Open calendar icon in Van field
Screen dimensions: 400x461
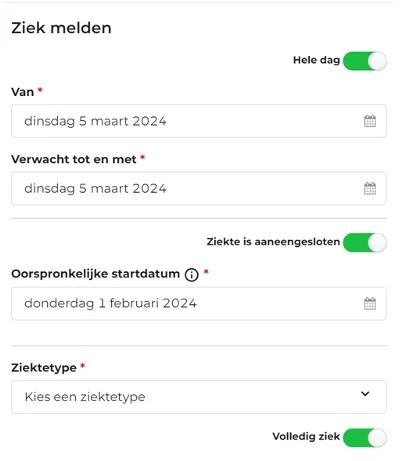(x=370, y=121)
